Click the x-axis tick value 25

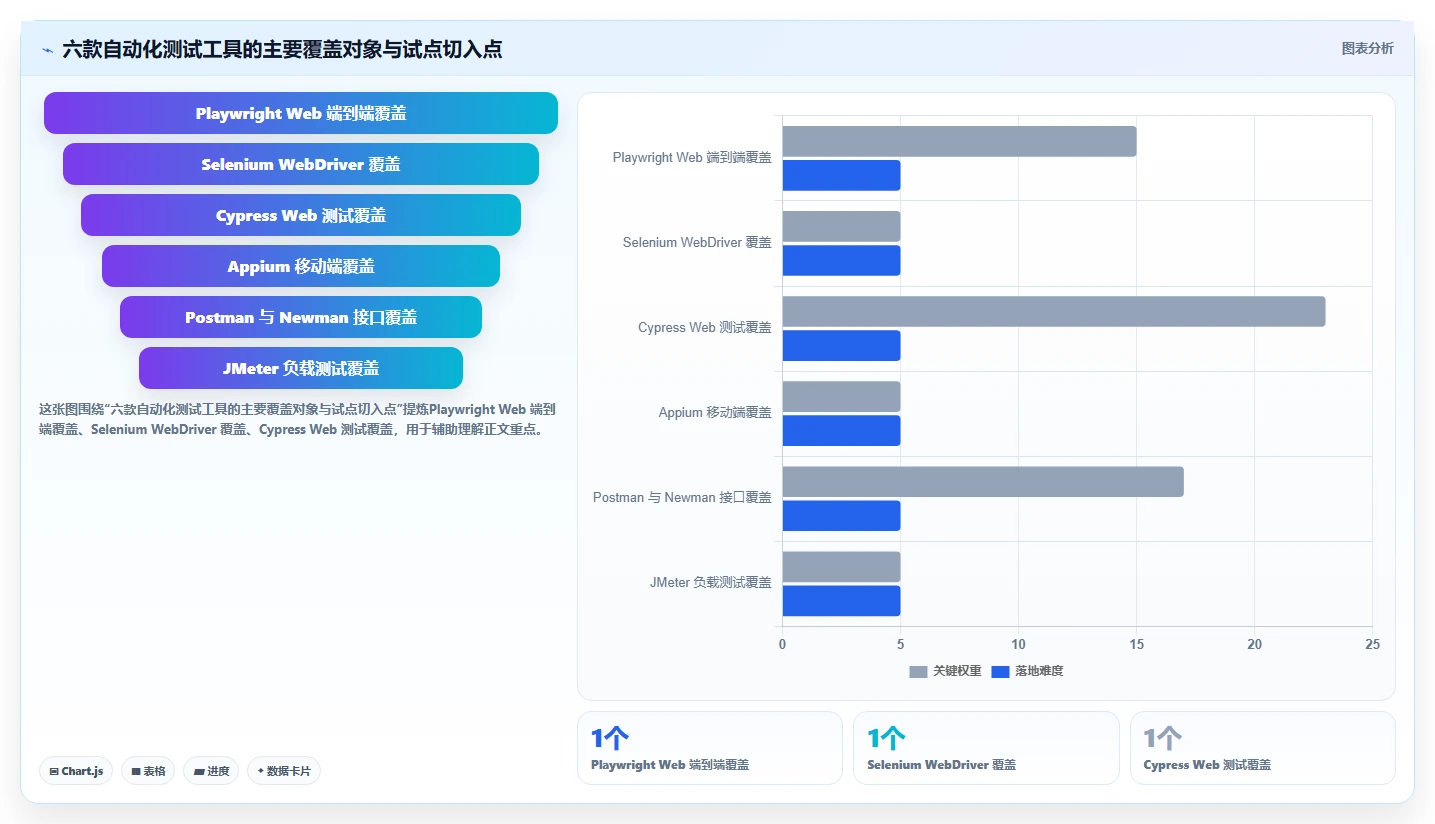point(1372,645)
